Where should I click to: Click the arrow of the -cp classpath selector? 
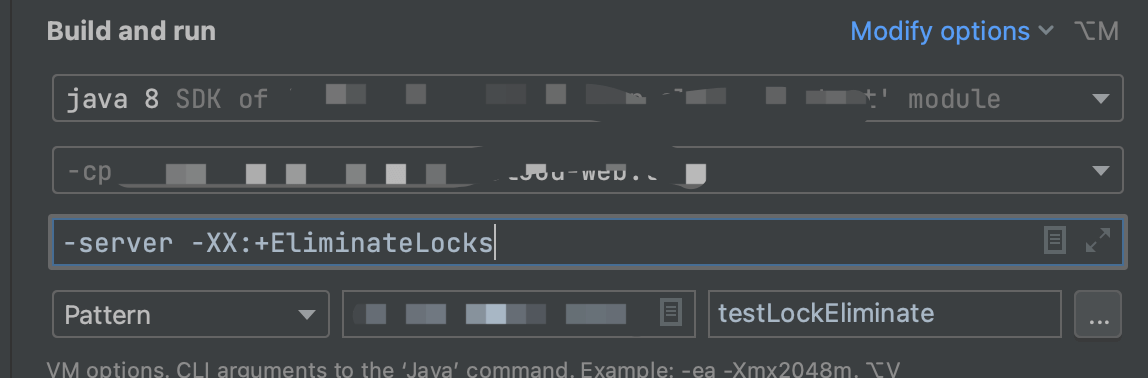[1100, 171]
